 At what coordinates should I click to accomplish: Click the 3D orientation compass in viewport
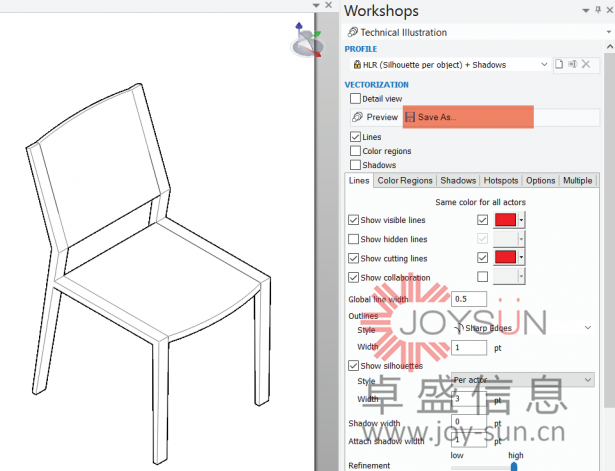coord(306,41)
